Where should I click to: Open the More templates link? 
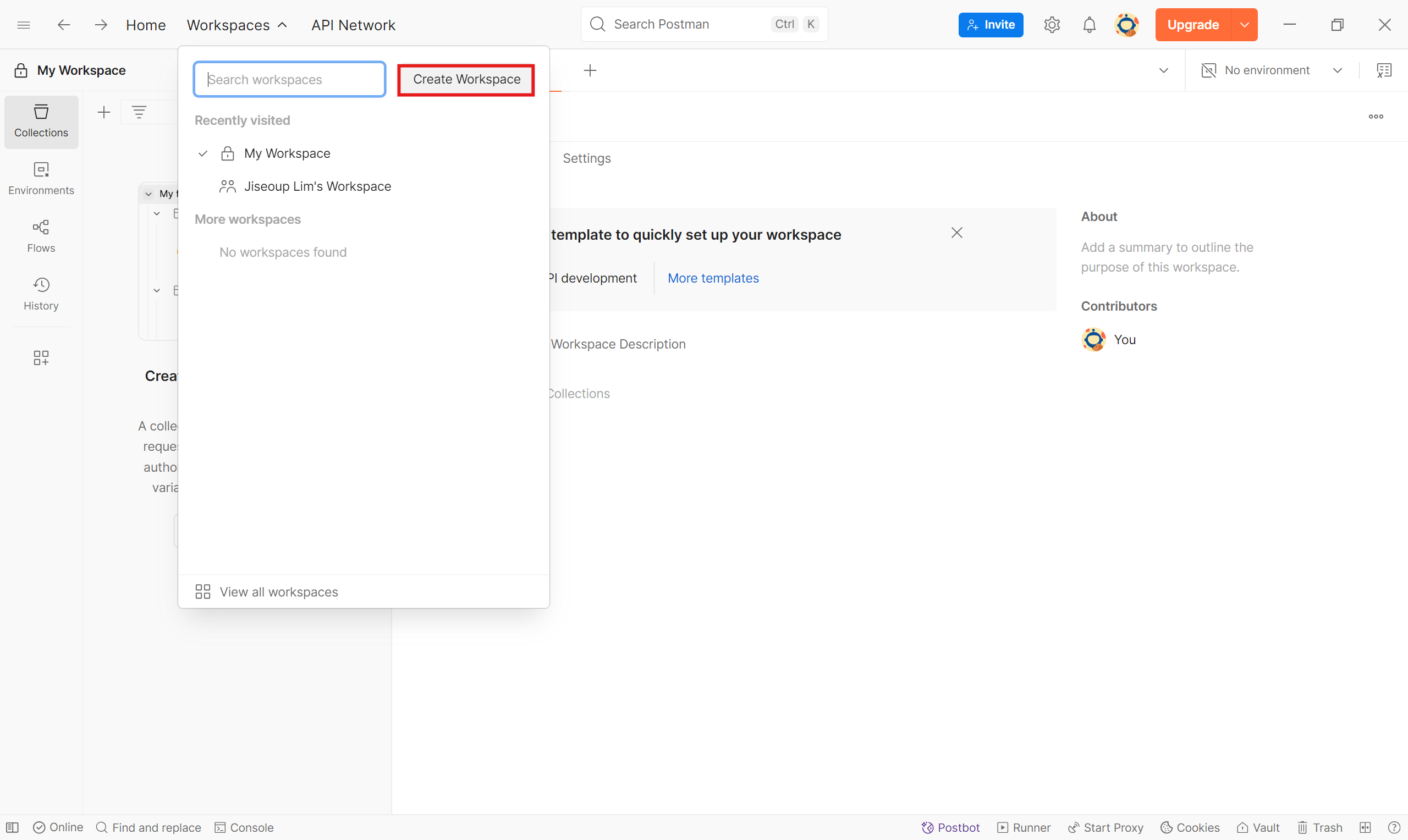coord(713,278)
